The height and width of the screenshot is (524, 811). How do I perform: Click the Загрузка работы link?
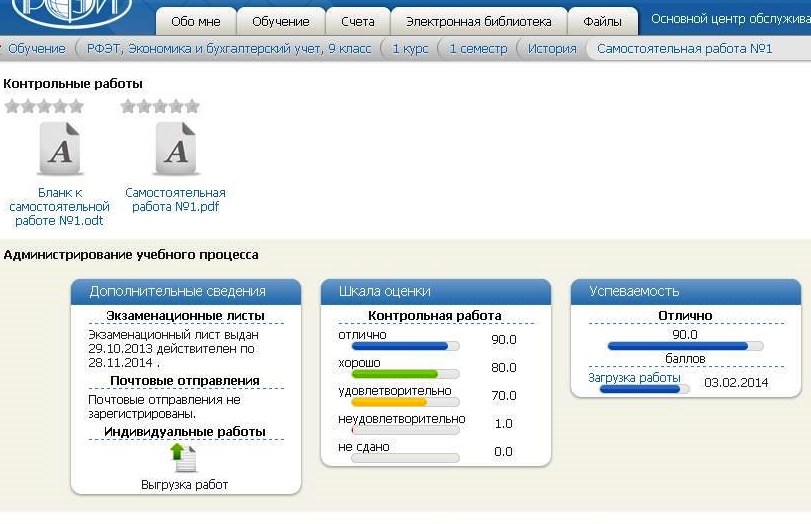tap(634, 378)
